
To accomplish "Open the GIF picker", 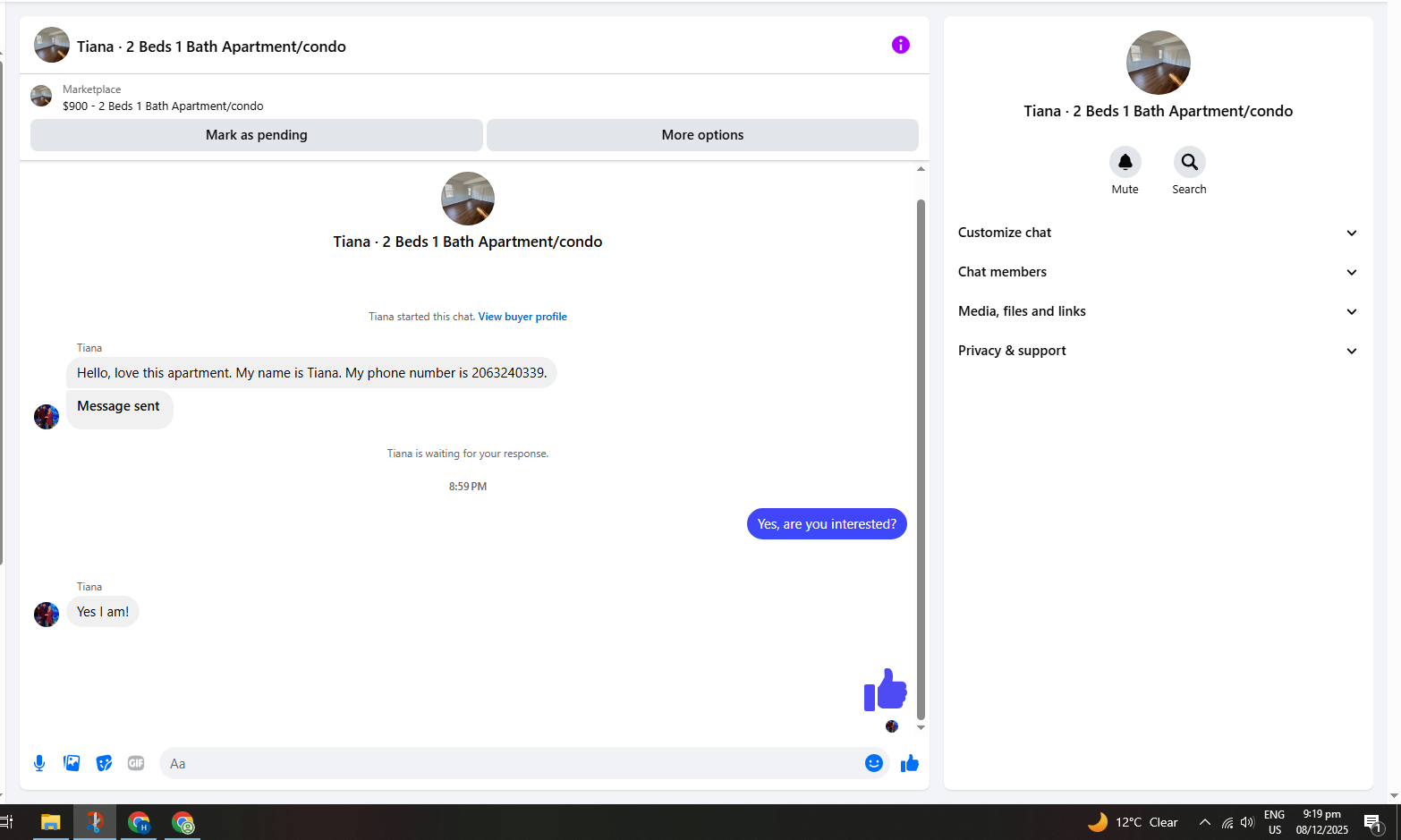I will pos(136,763).
